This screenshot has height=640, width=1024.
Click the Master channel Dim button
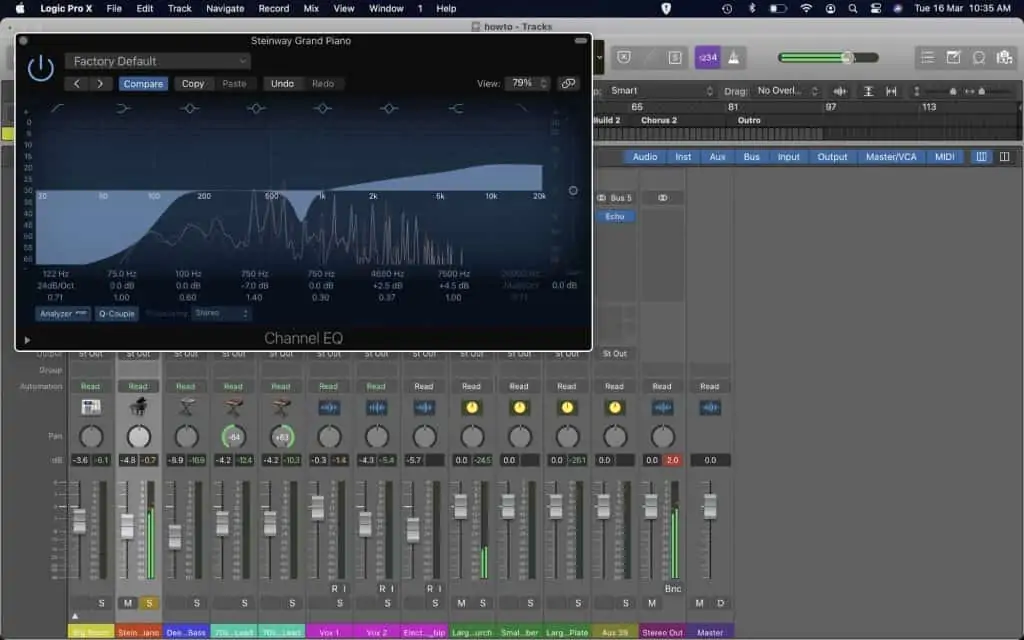[720, 603]
